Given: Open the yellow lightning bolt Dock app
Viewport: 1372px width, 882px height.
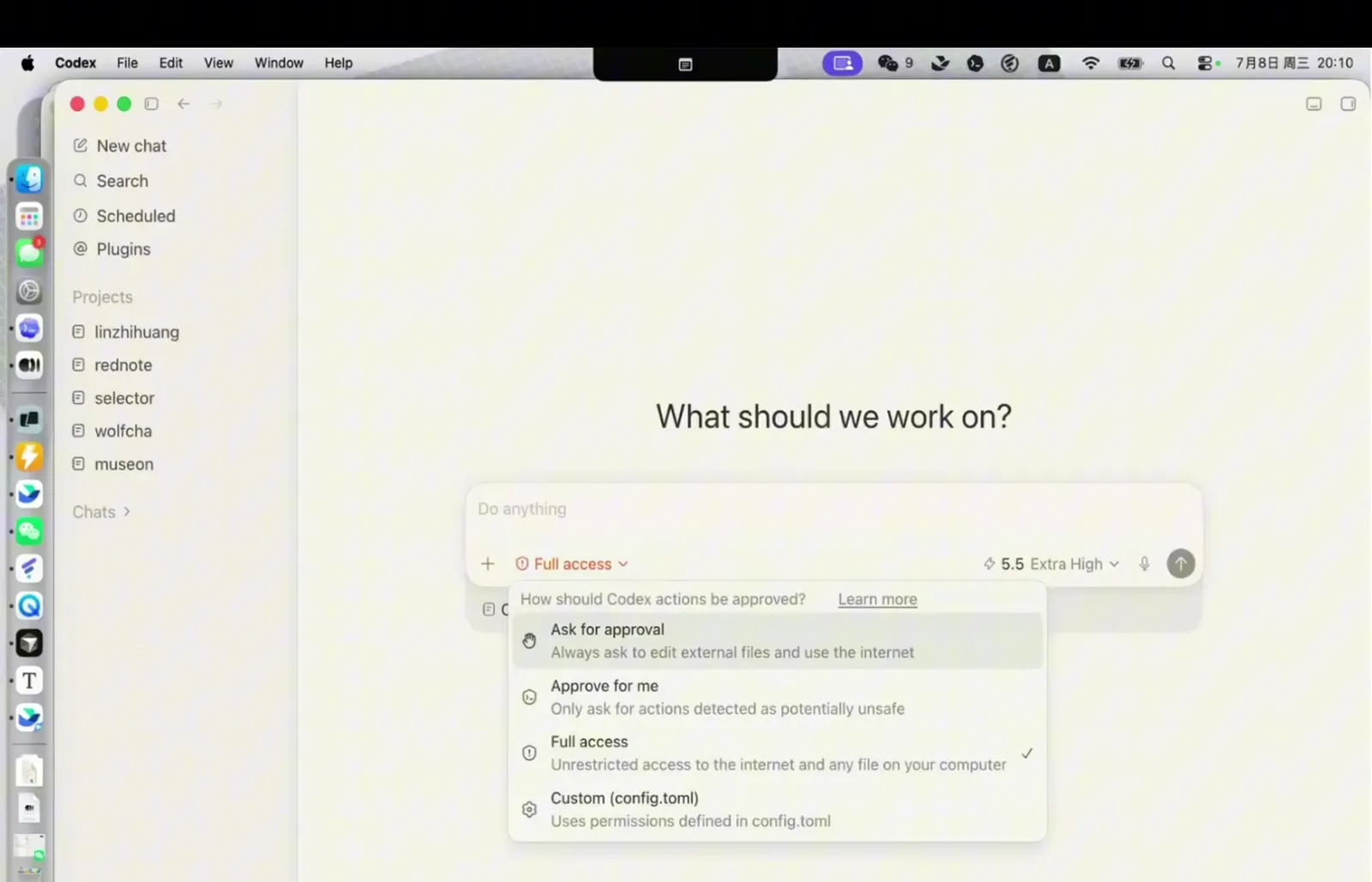Looking at the screenshot, I should [29, 456].
